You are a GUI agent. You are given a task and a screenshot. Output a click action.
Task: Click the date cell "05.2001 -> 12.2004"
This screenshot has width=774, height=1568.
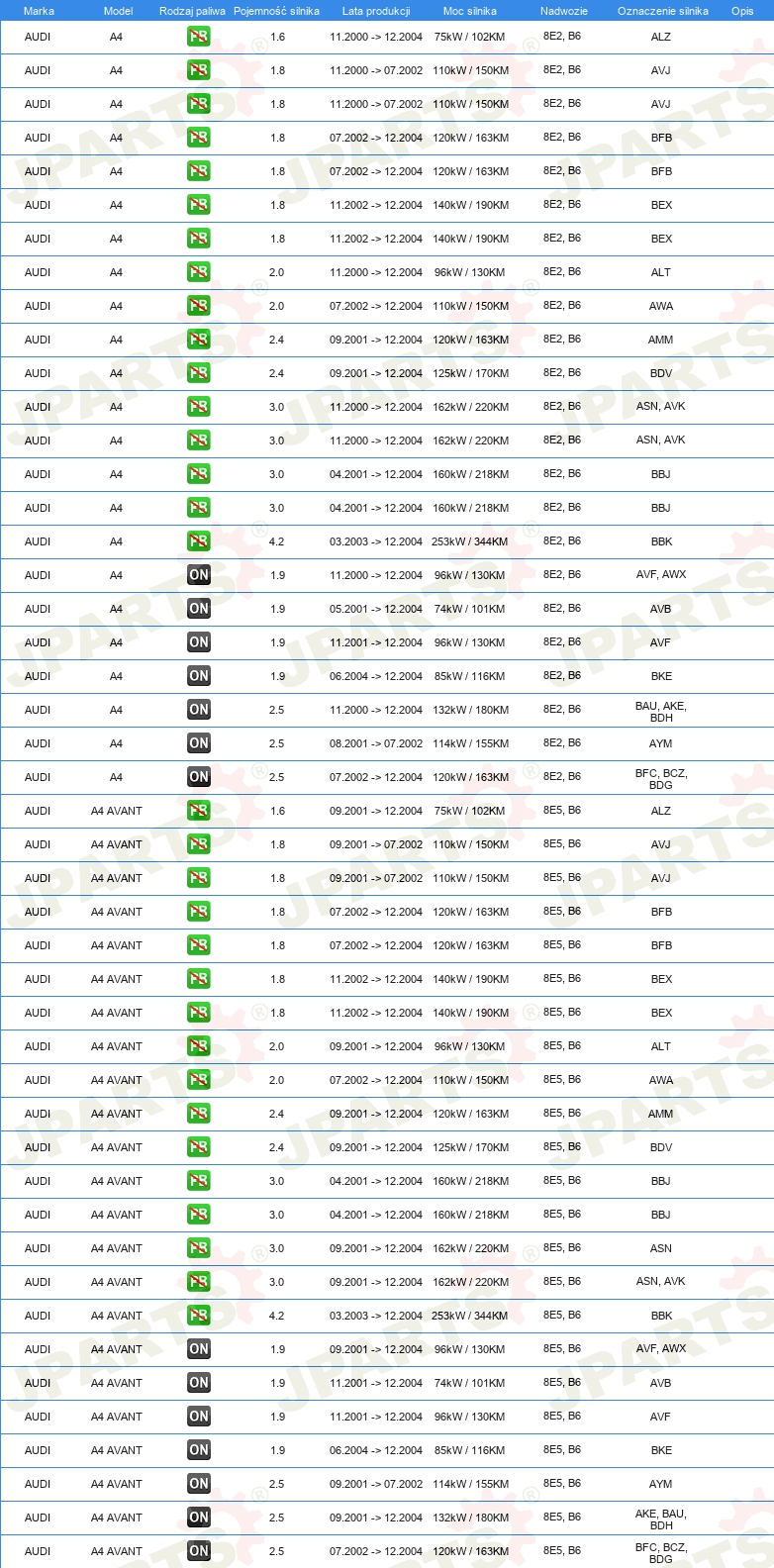tap(376, 609)
